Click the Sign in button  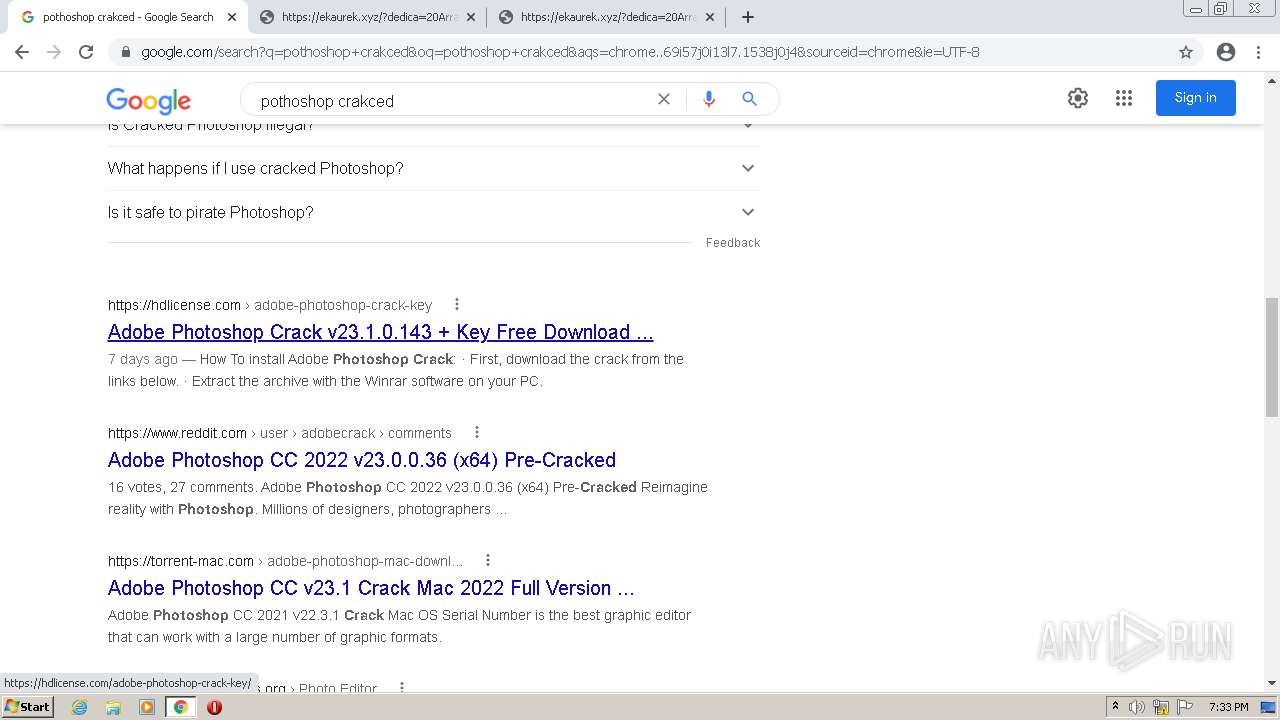coord(1195,98)
